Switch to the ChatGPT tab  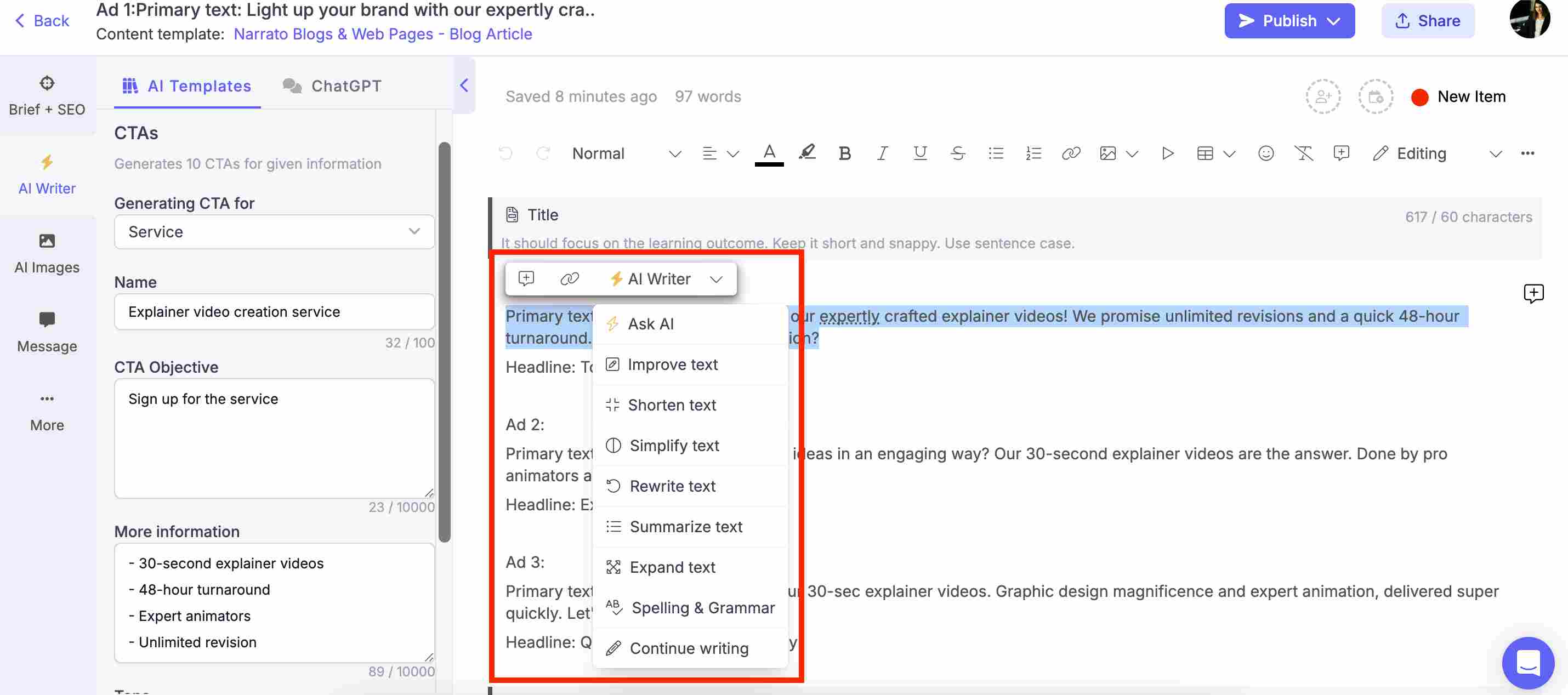pyautogui.click(x=345, y=85)
